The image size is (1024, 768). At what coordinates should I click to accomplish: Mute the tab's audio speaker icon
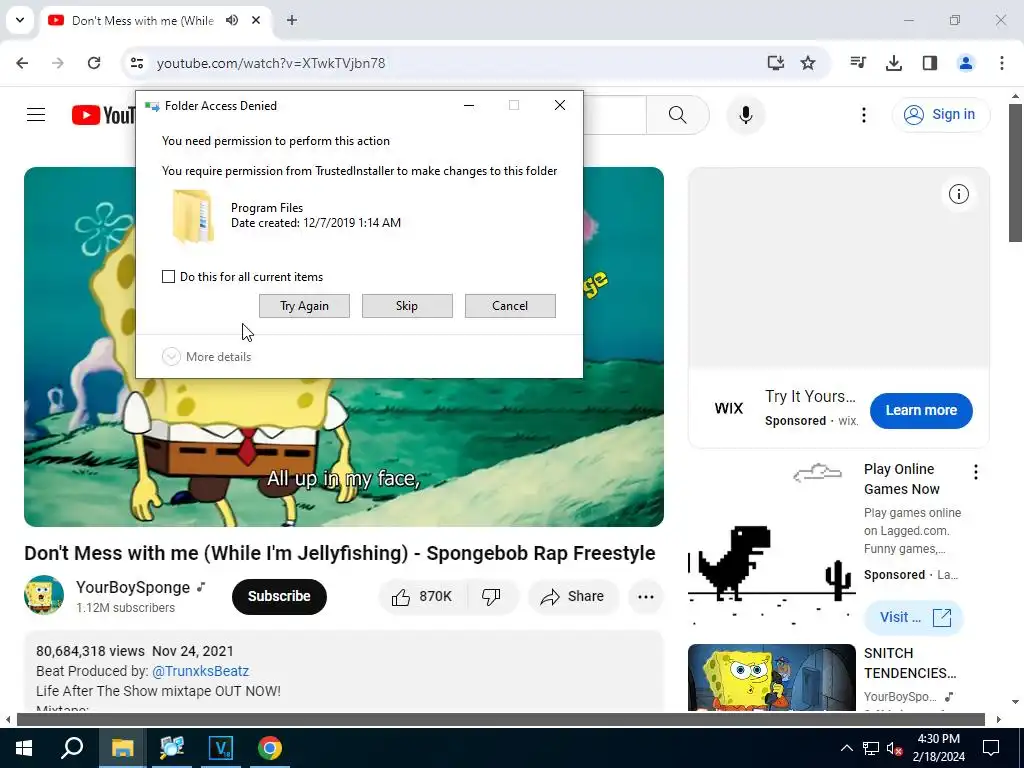[232, 20]
